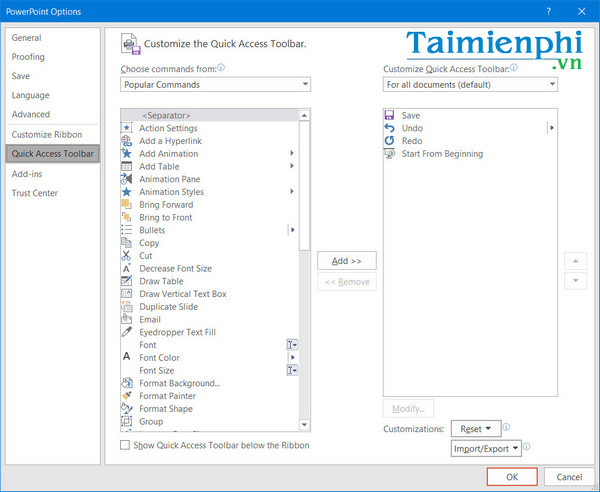
Task: Click the Format Background icon
Action: [127, 383]
